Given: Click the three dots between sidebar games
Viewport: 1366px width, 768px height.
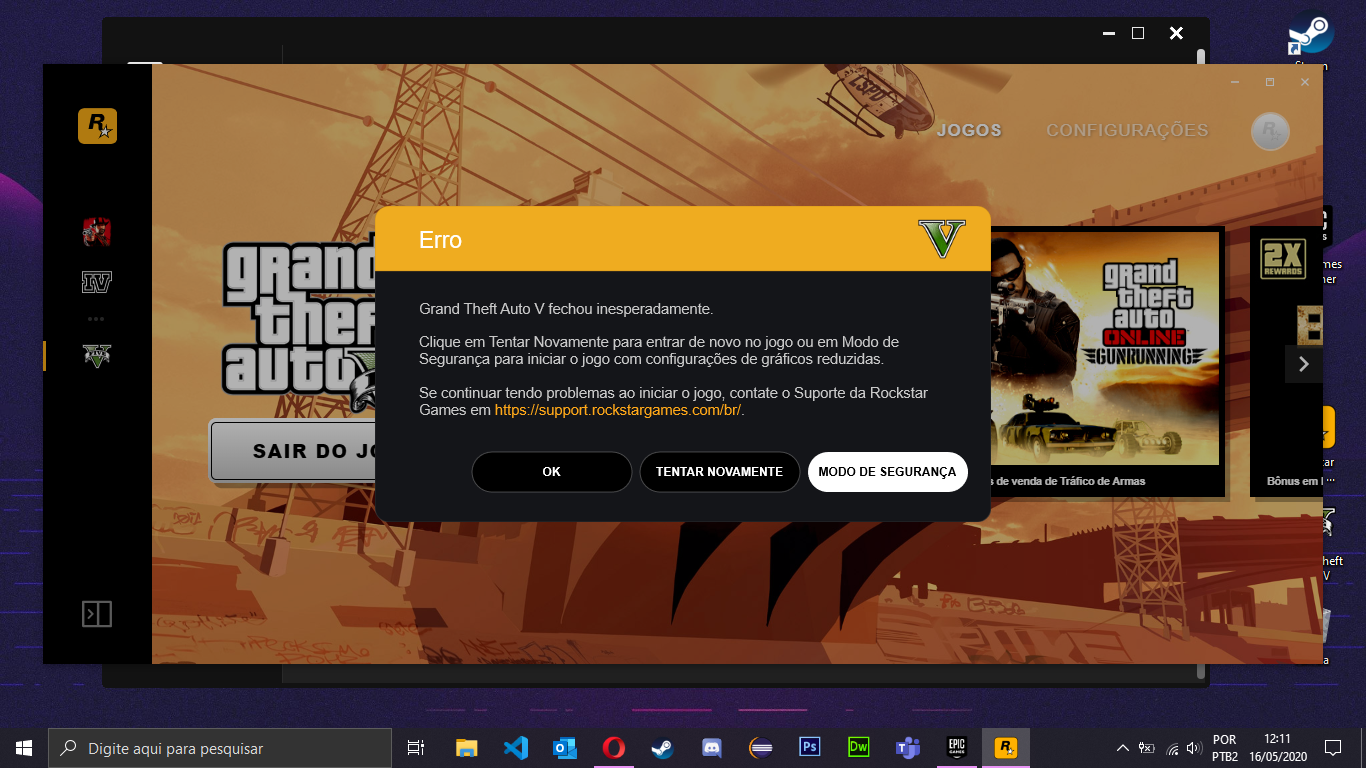Looking at the screenshot, I should (96, 319).
